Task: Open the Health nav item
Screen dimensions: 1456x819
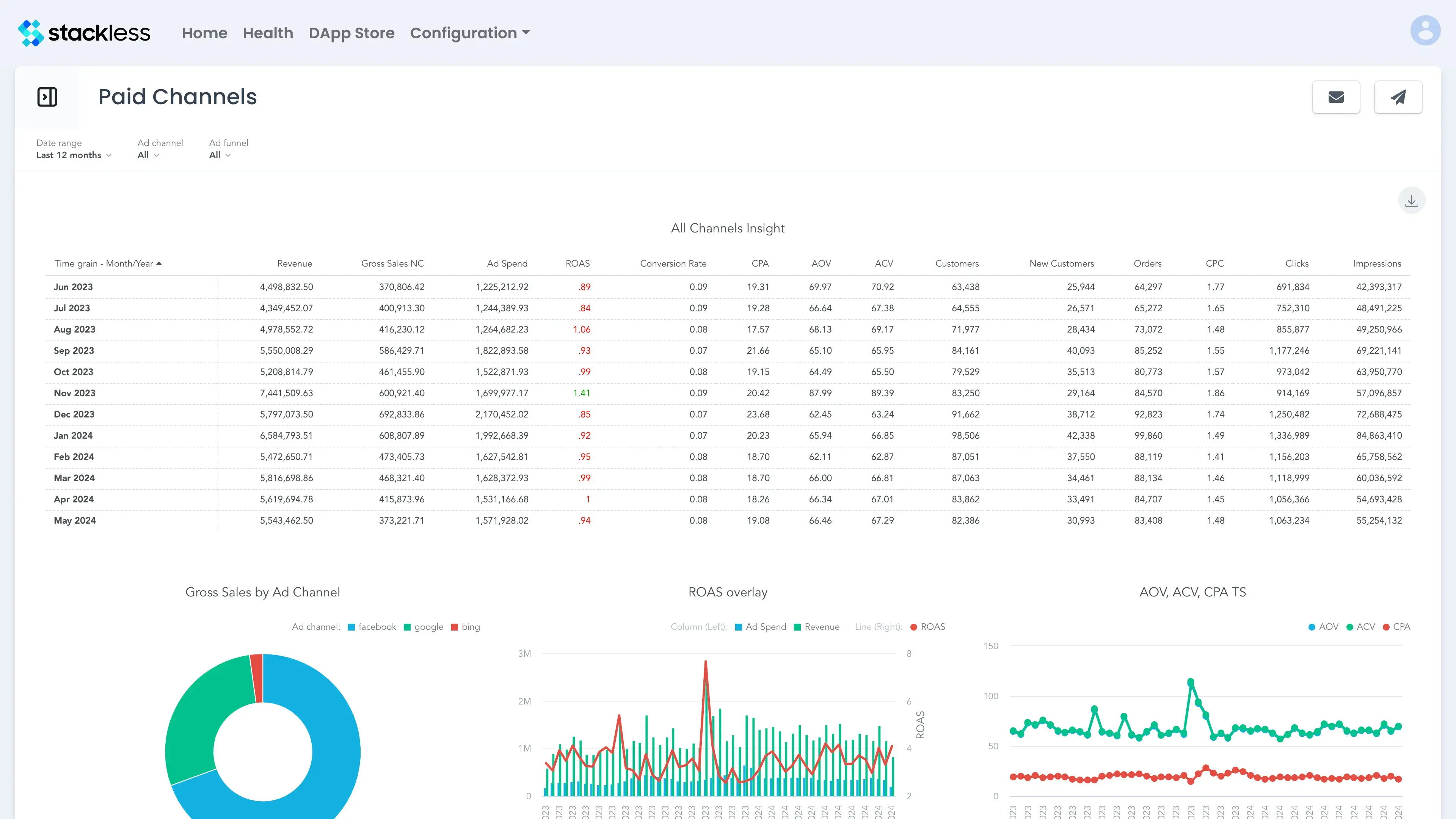Action: click(x=268, y=33)
